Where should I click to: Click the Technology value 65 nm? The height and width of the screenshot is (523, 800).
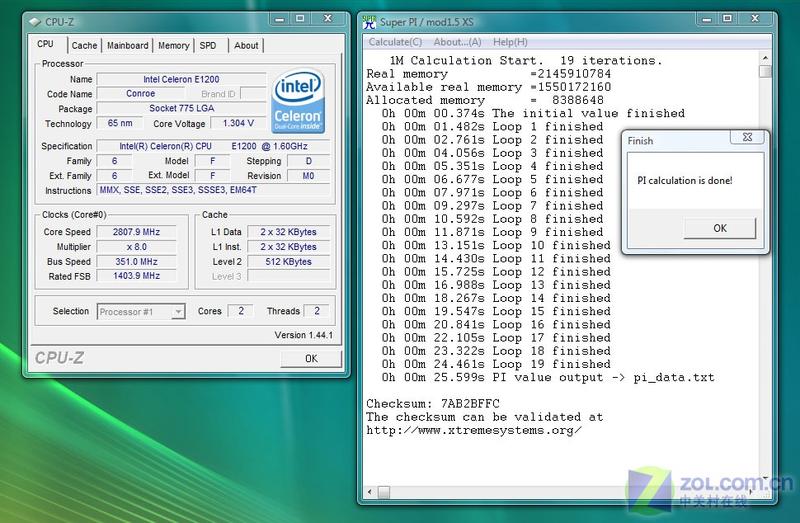(120, 123)
